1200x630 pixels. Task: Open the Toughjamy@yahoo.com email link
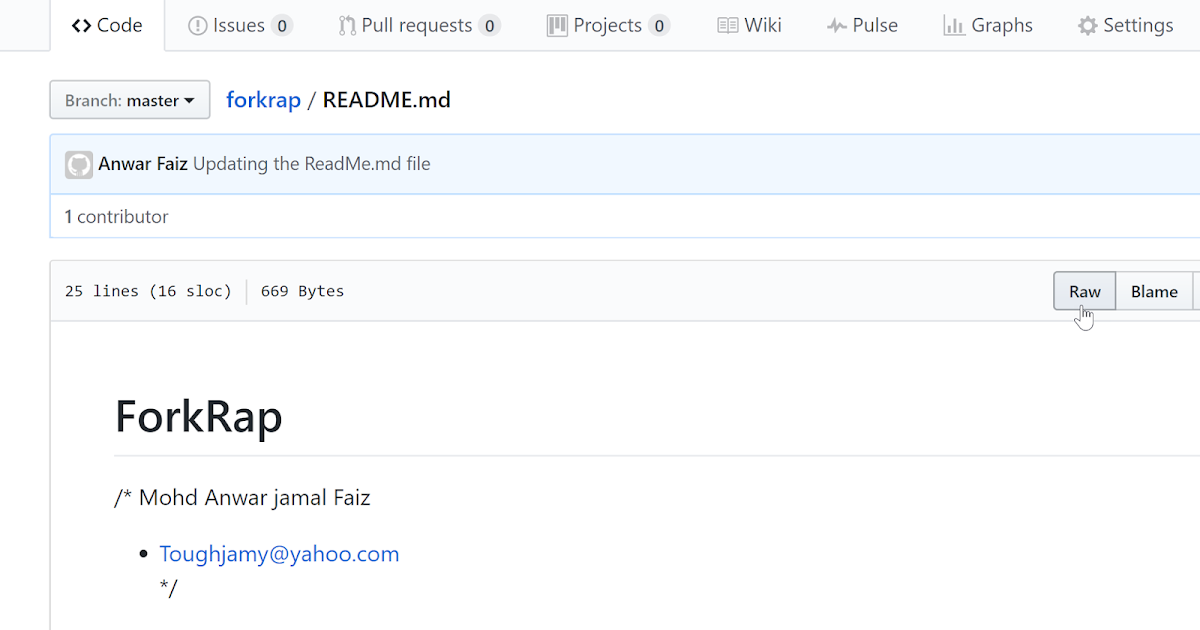click(279, 554)
